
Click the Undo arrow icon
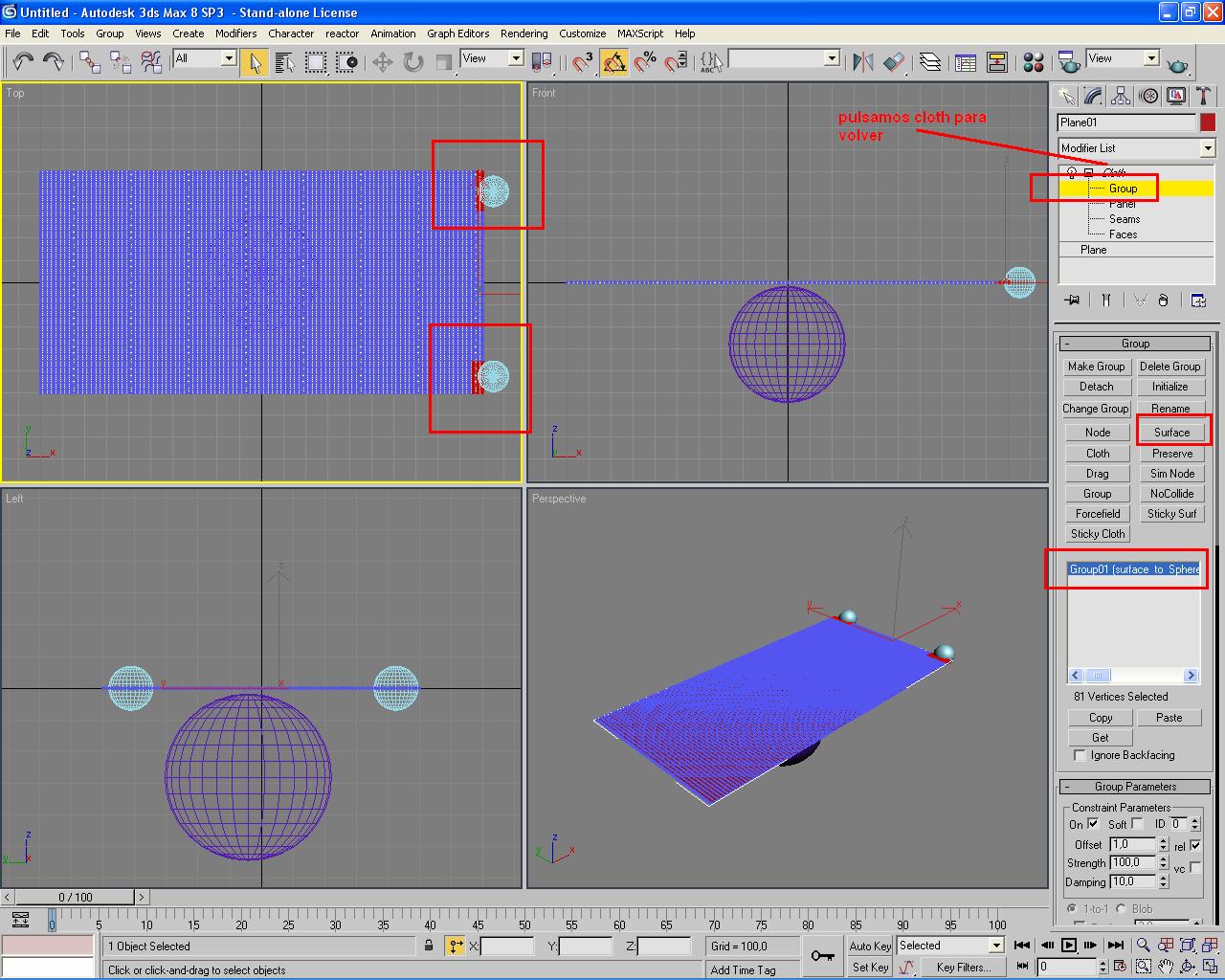click(x=23, y=62)
